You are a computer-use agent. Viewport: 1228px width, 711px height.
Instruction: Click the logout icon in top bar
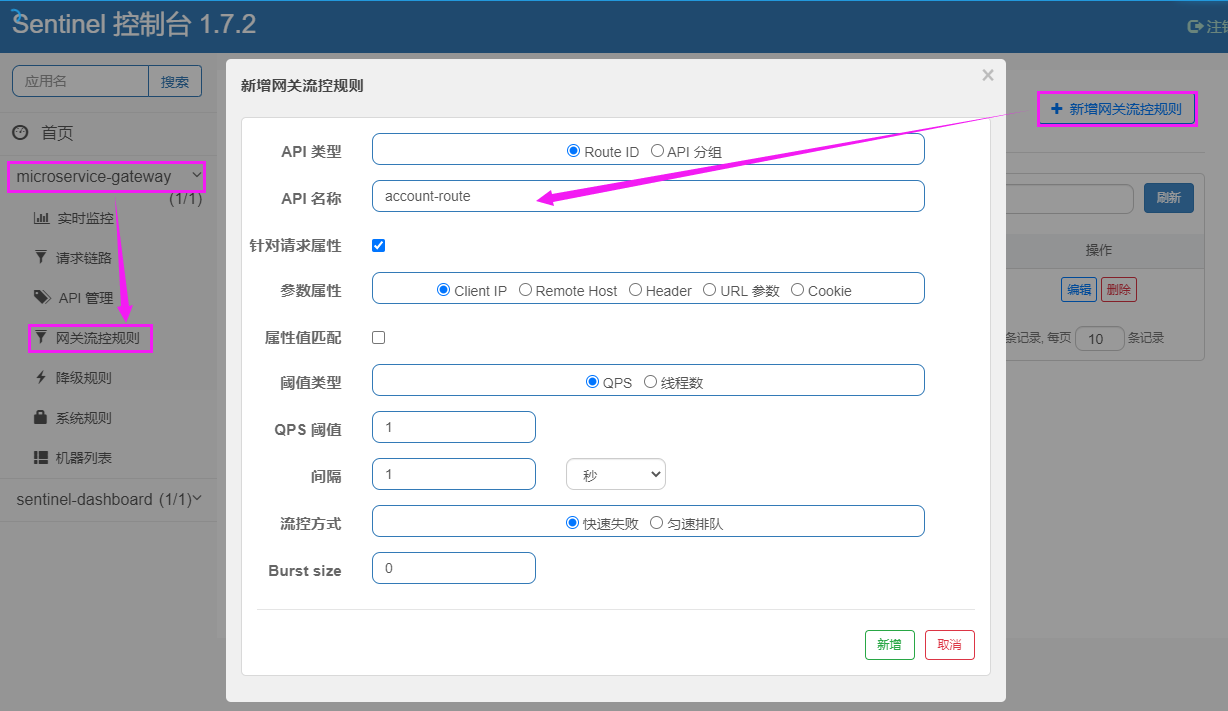pos(1195,27)
